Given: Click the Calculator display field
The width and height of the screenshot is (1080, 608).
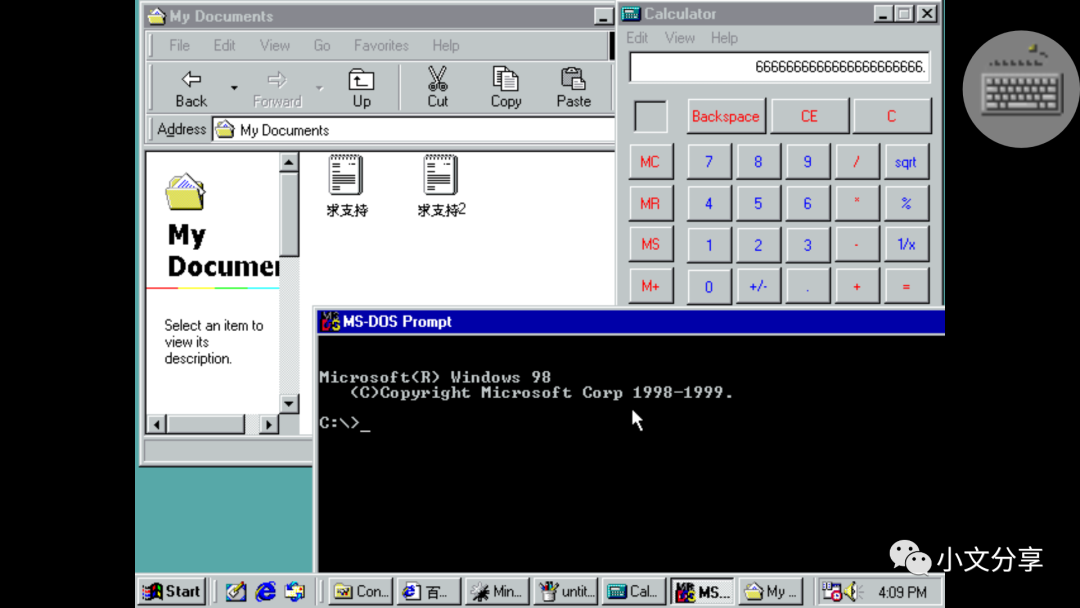Looking at the screenshot, I should pos(780,67).
